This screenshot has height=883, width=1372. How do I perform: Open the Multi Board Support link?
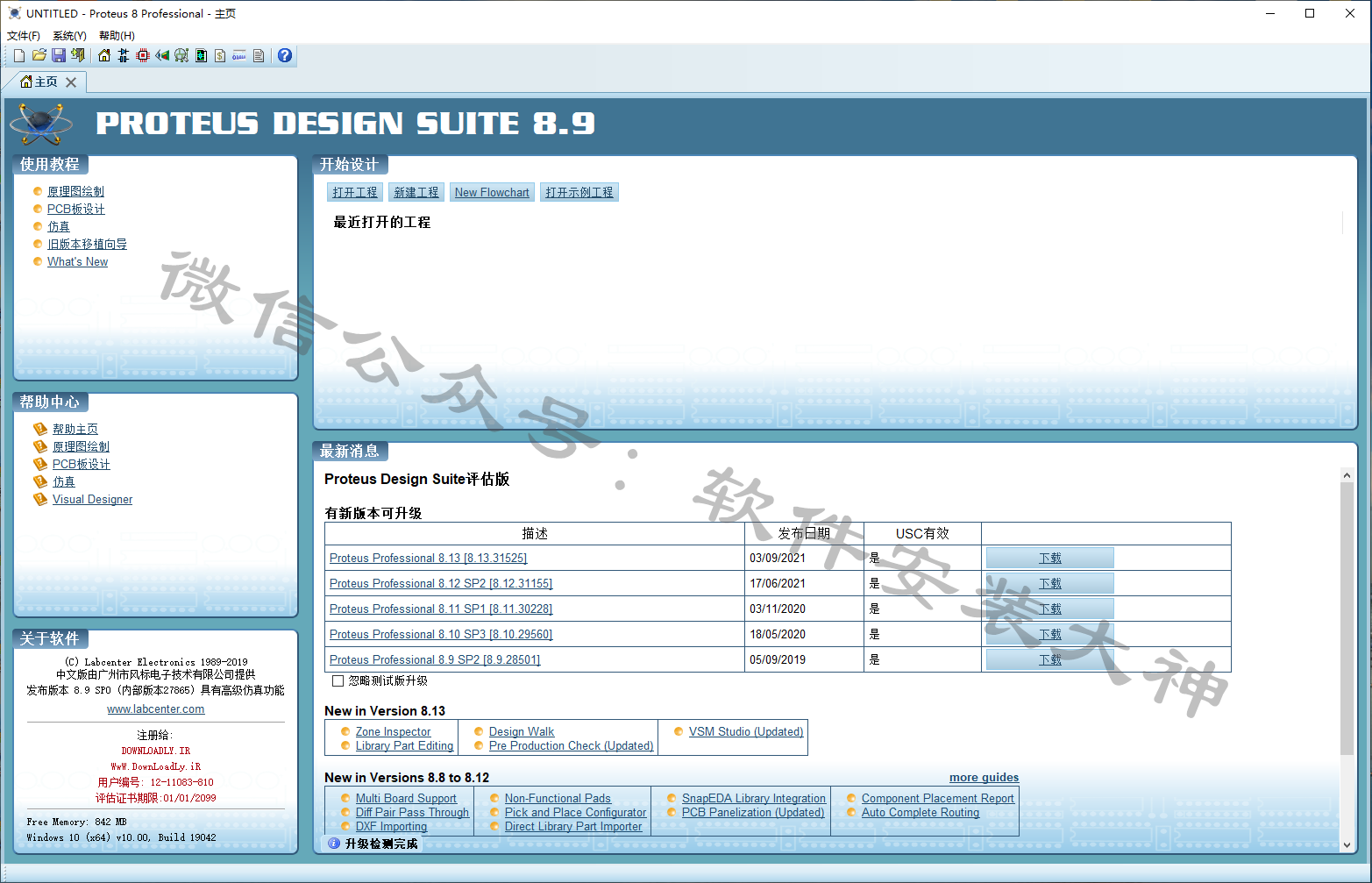[406, 798]
